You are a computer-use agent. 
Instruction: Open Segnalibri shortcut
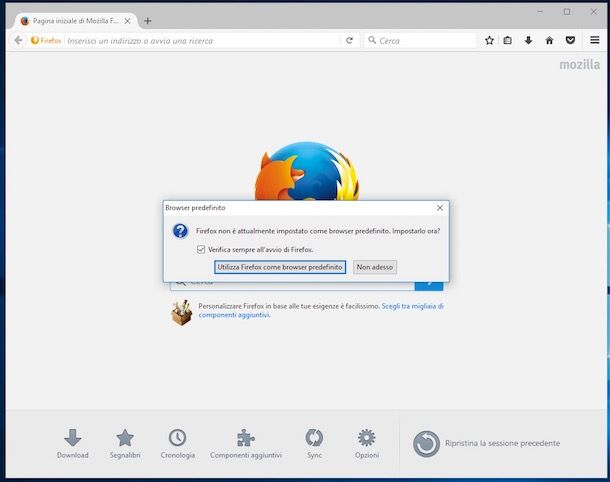tap(125, 444)
